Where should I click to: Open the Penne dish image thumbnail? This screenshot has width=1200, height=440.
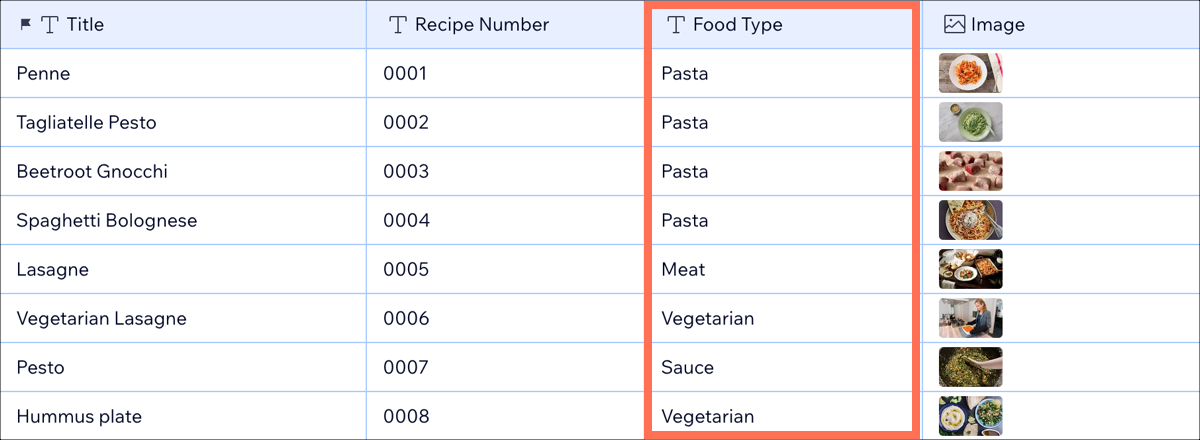point(970,73)
